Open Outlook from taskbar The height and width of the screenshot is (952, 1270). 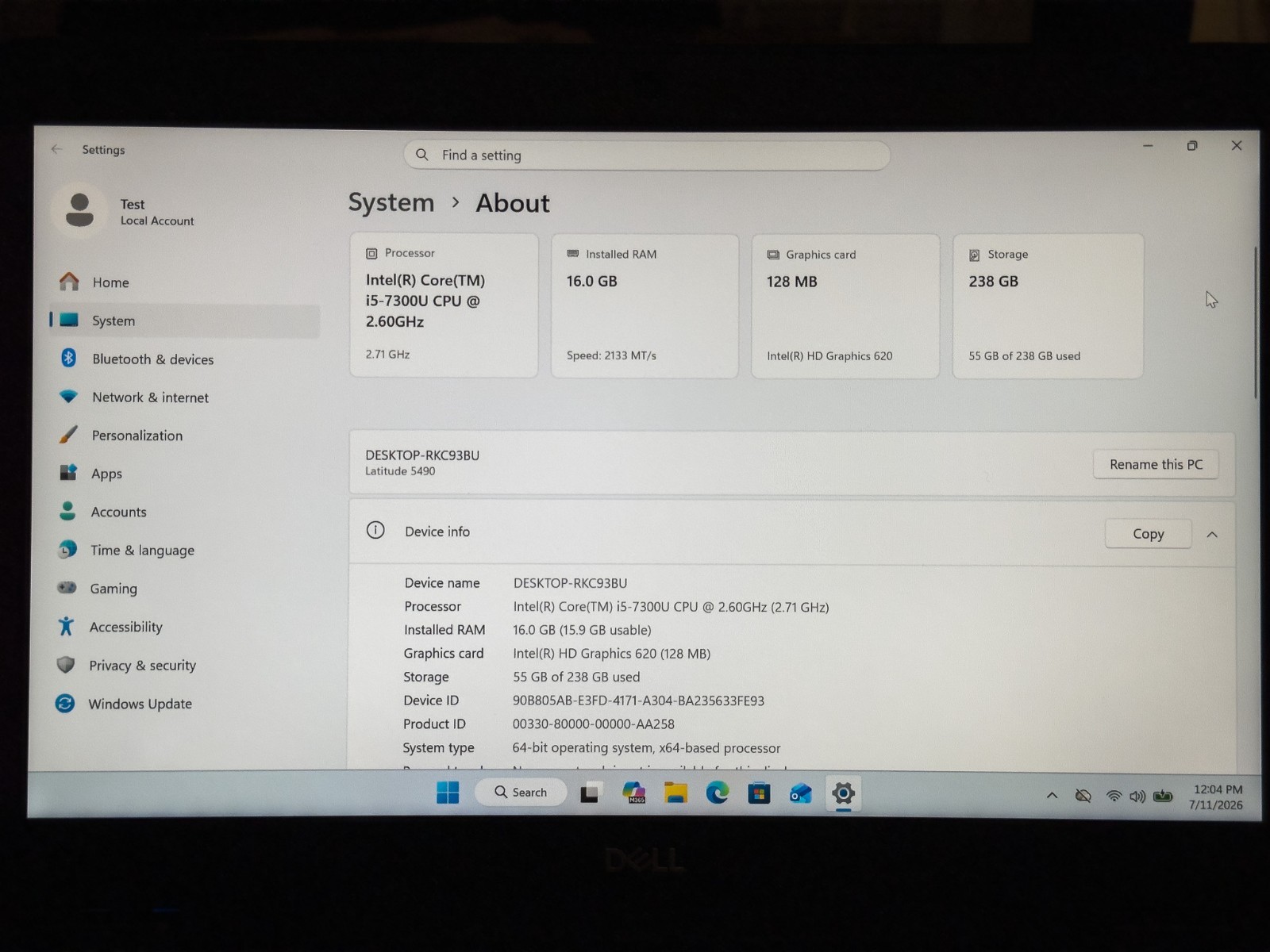click(x=801, y=793)
